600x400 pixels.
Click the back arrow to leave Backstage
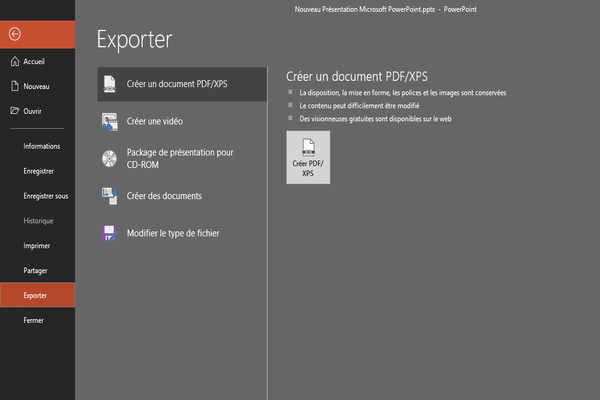pos(15,34)
